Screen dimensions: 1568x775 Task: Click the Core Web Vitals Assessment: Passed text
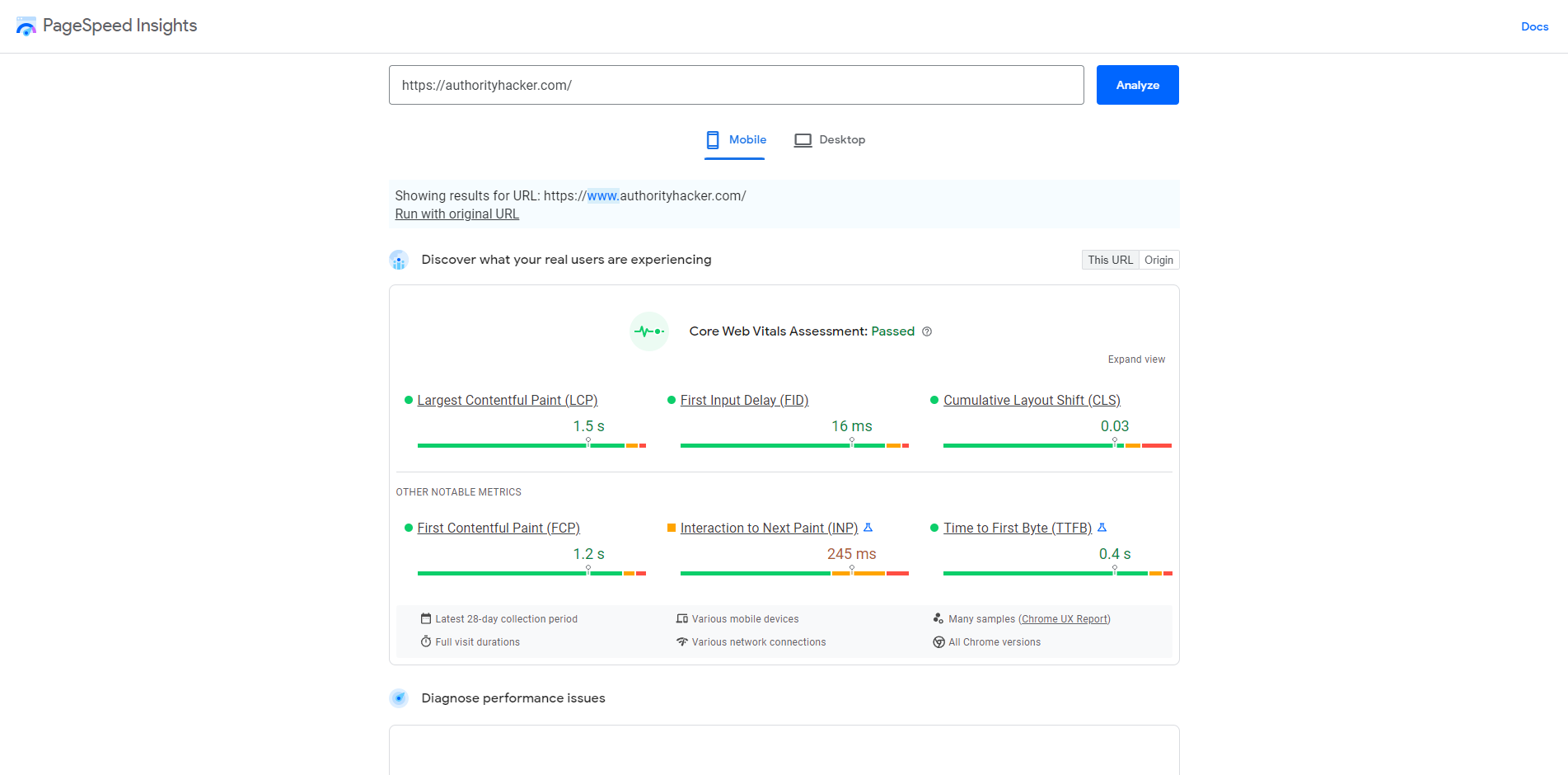pyautogui.click(x=802, y=331)
